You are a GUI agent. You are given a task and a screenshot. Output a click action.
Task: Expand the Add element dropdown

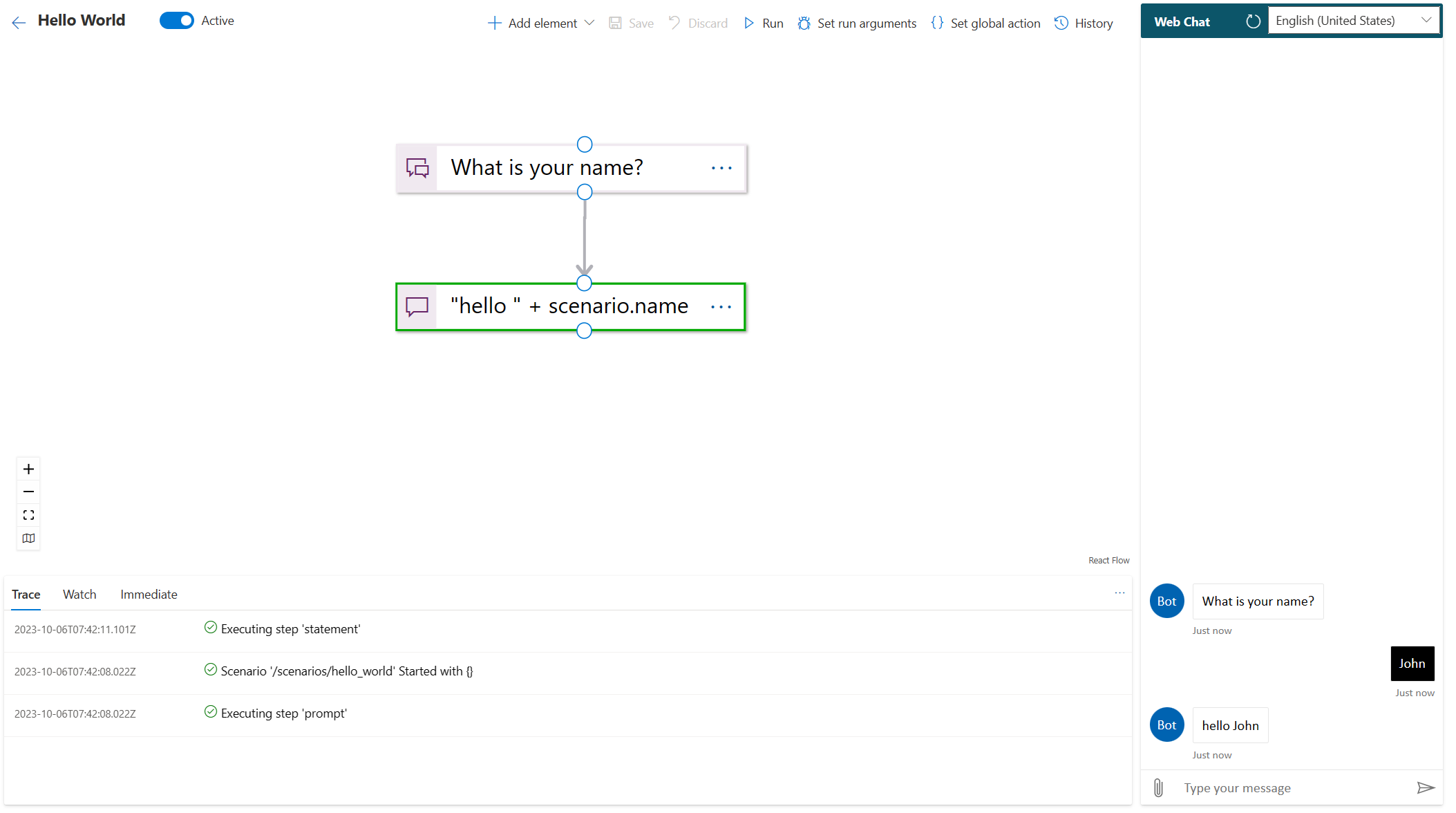pyautogui.click(x=590, y=23)
